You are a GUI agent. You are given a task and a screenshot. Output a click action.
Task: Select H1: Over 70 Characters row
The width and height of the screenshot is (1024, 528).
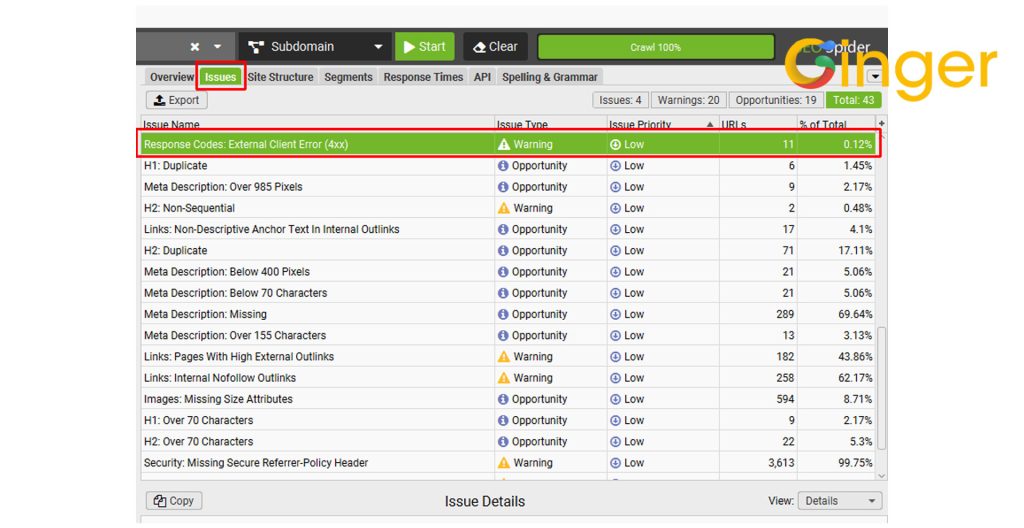(x=508, y=421)
